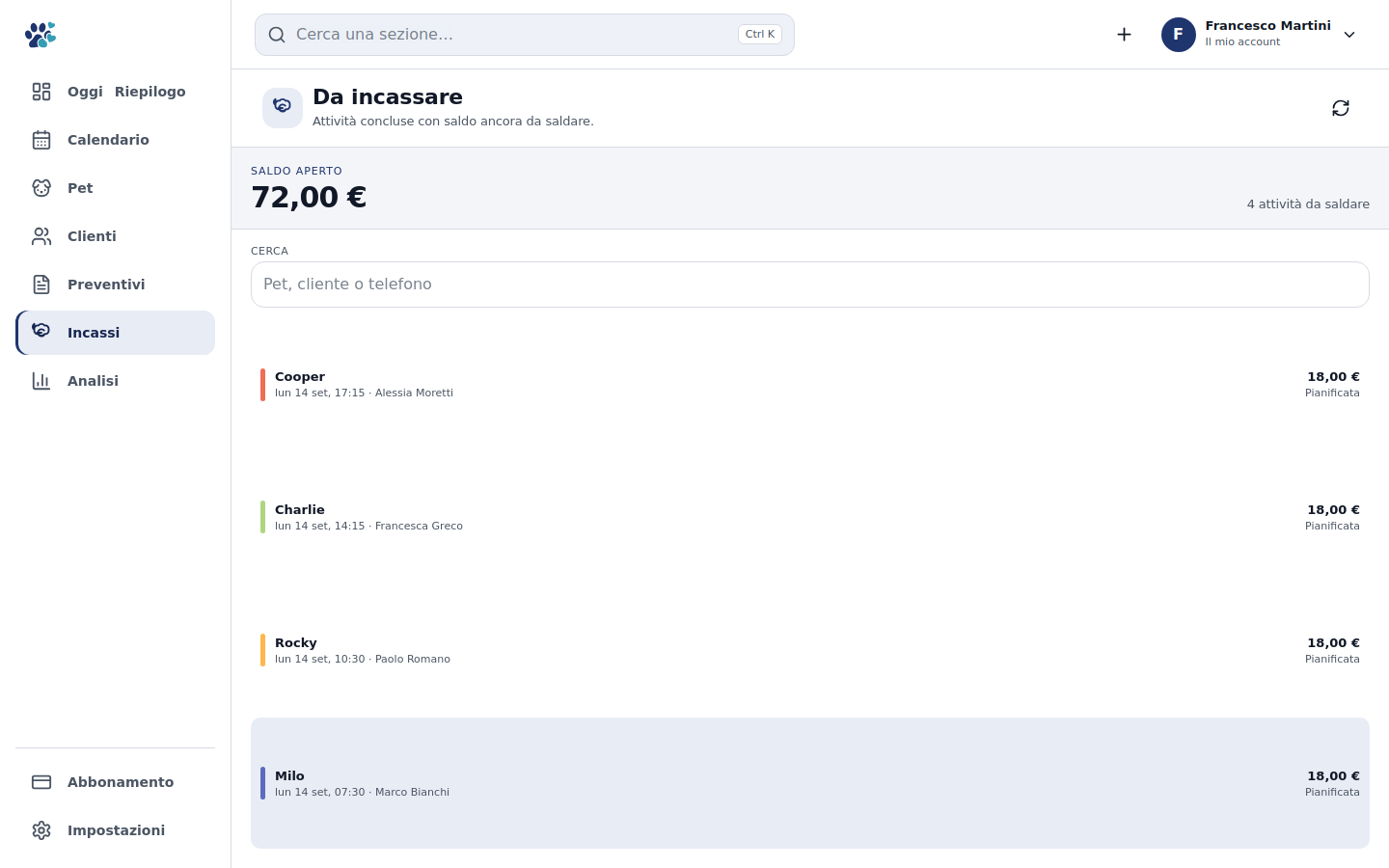Image resolution: width=1389 pixels, height=868 pixels.
Task: Focus the Cerca una sezione search field
Action: [x=525, y=35]
